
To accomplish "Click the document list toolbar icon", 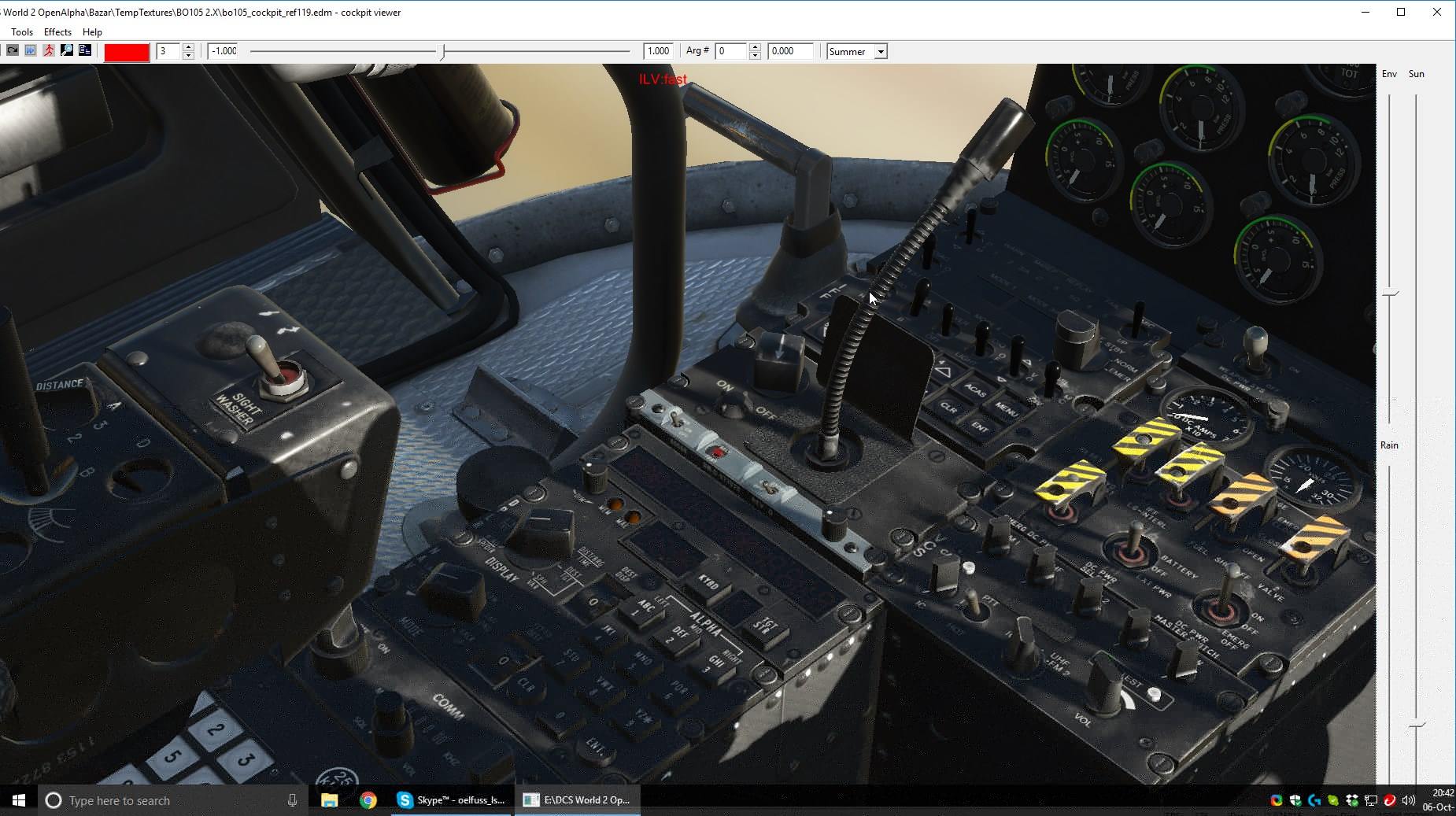I will 85,51.
